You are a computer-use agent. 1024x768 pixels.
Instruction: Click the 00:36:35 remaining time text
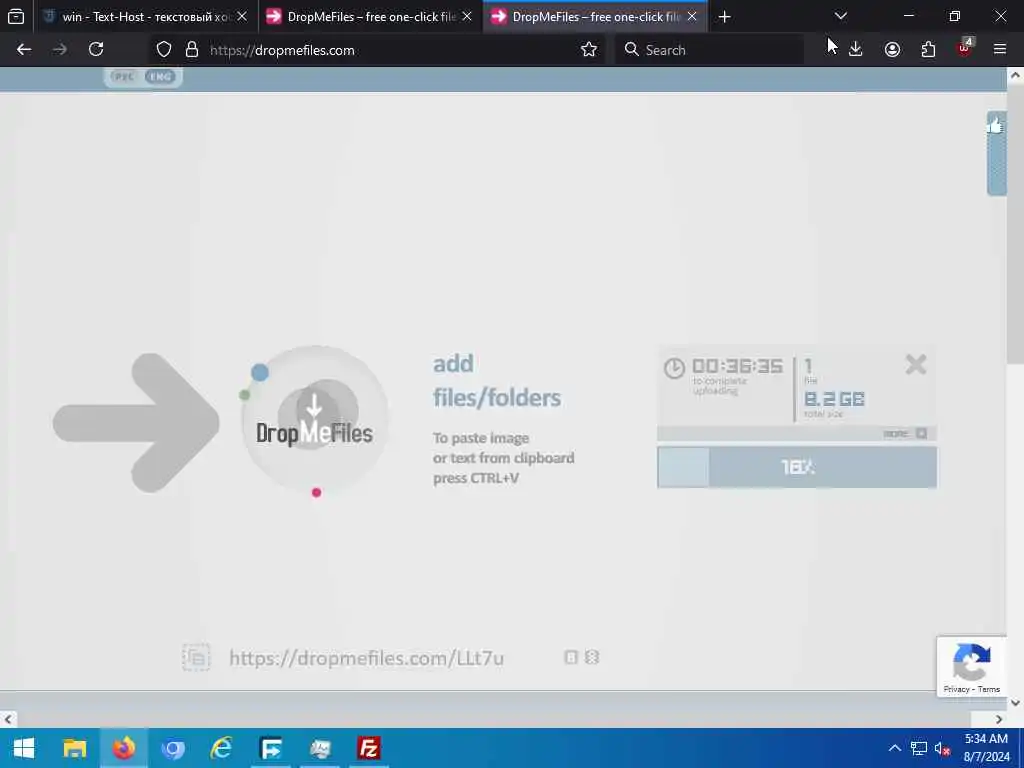click(x=737, y=366)
